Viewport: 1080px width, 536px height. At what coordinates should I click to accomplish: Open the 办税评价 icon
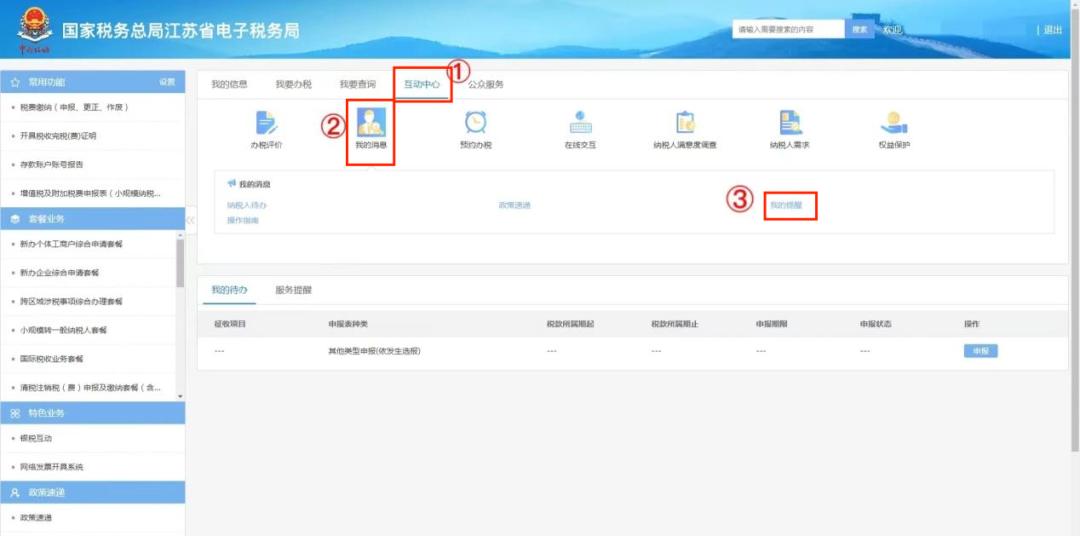[266, 123]
